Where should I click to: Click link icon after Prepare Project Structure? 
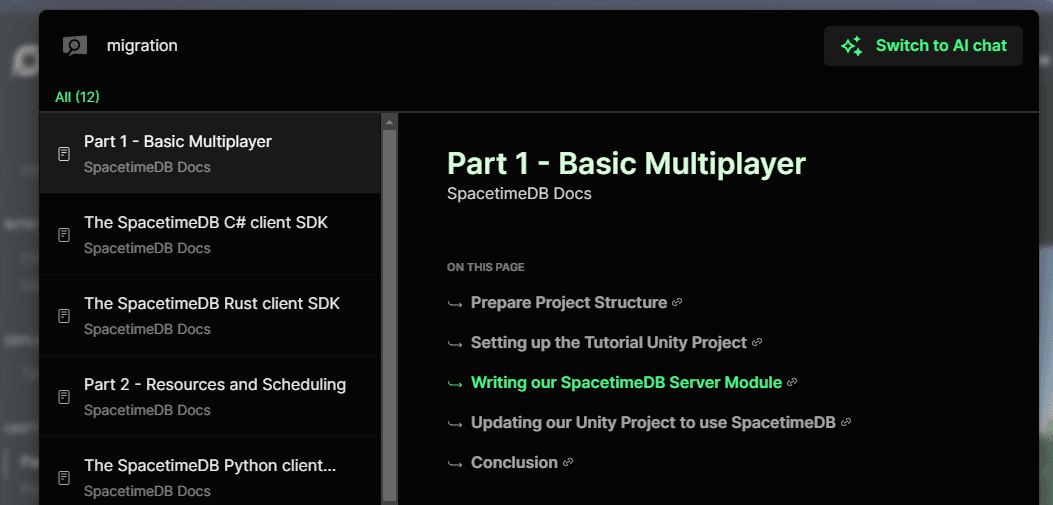tap(677, 302)
